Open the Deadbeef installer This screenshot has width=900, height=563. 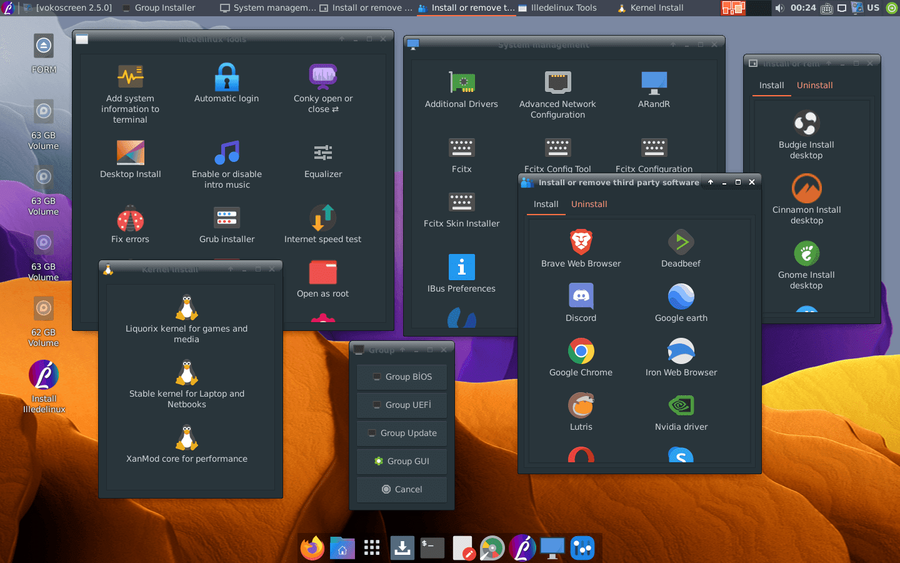click(681, 242)
